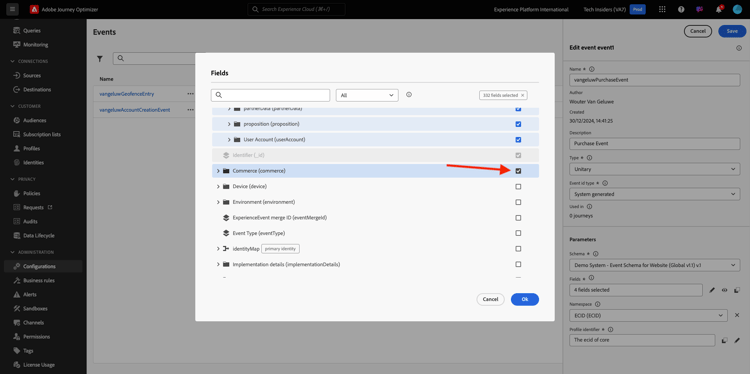This screenshot has width=750, height=374.
Task: Open the help question-mark icon
Action: (681, 10)
